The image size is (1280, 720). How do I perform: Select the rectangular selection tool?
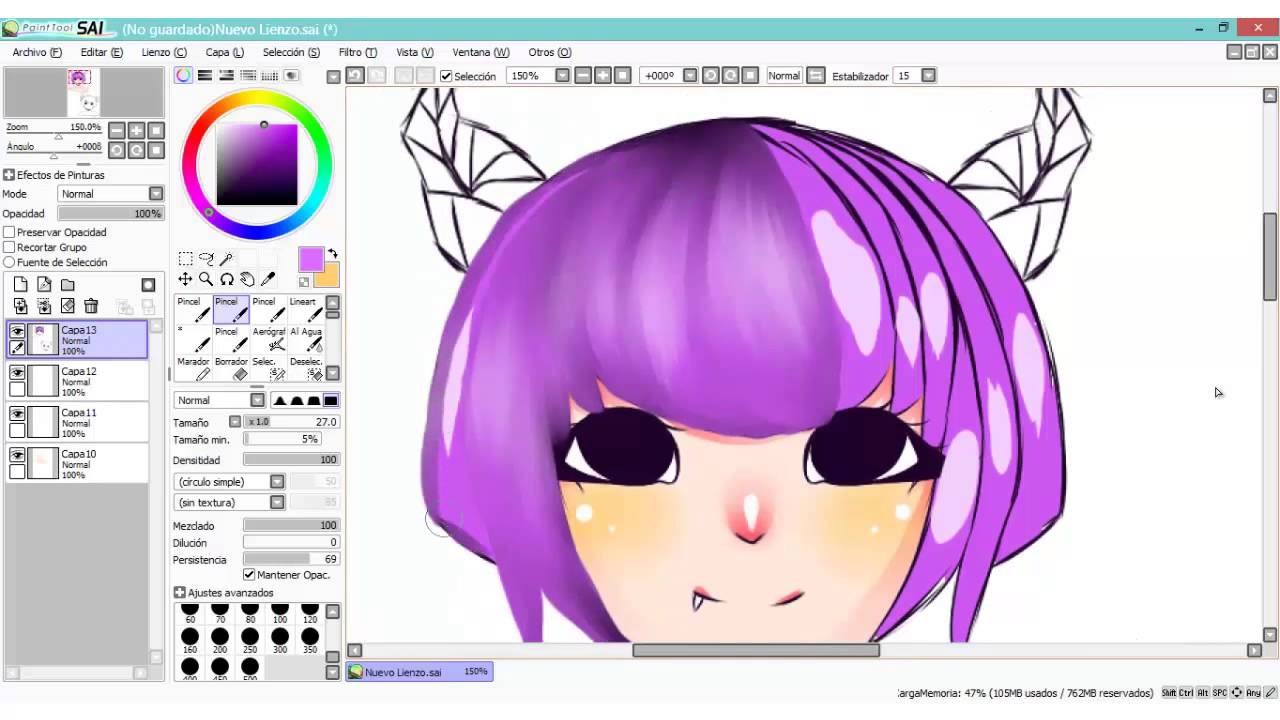(x=185, y=259)
